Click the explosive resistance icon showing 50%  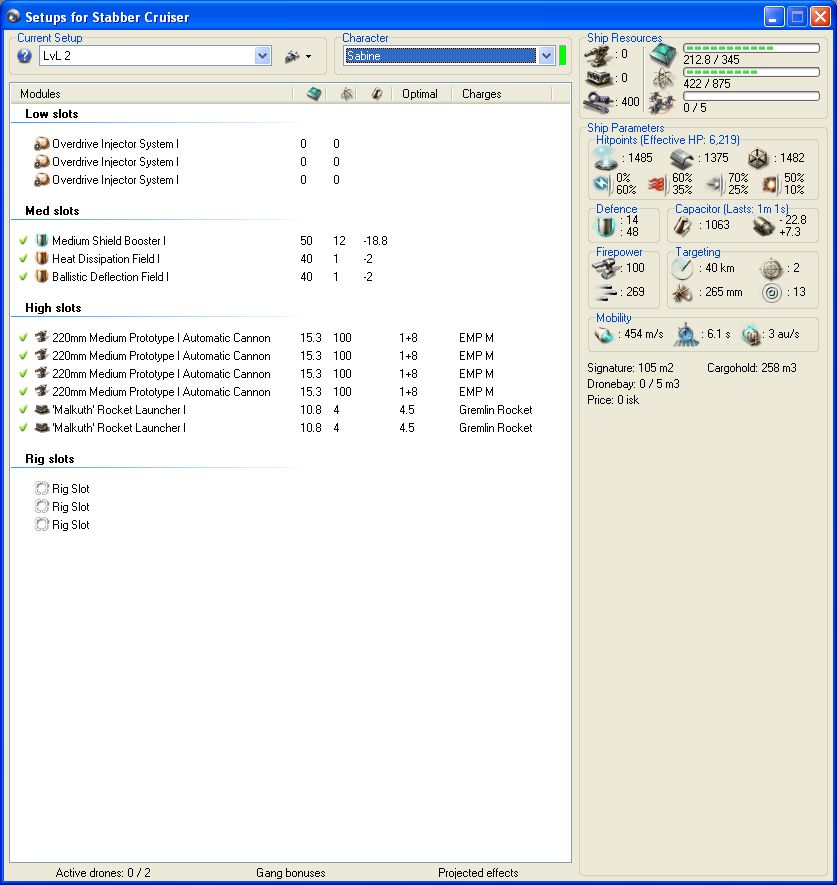pos(770,184)
